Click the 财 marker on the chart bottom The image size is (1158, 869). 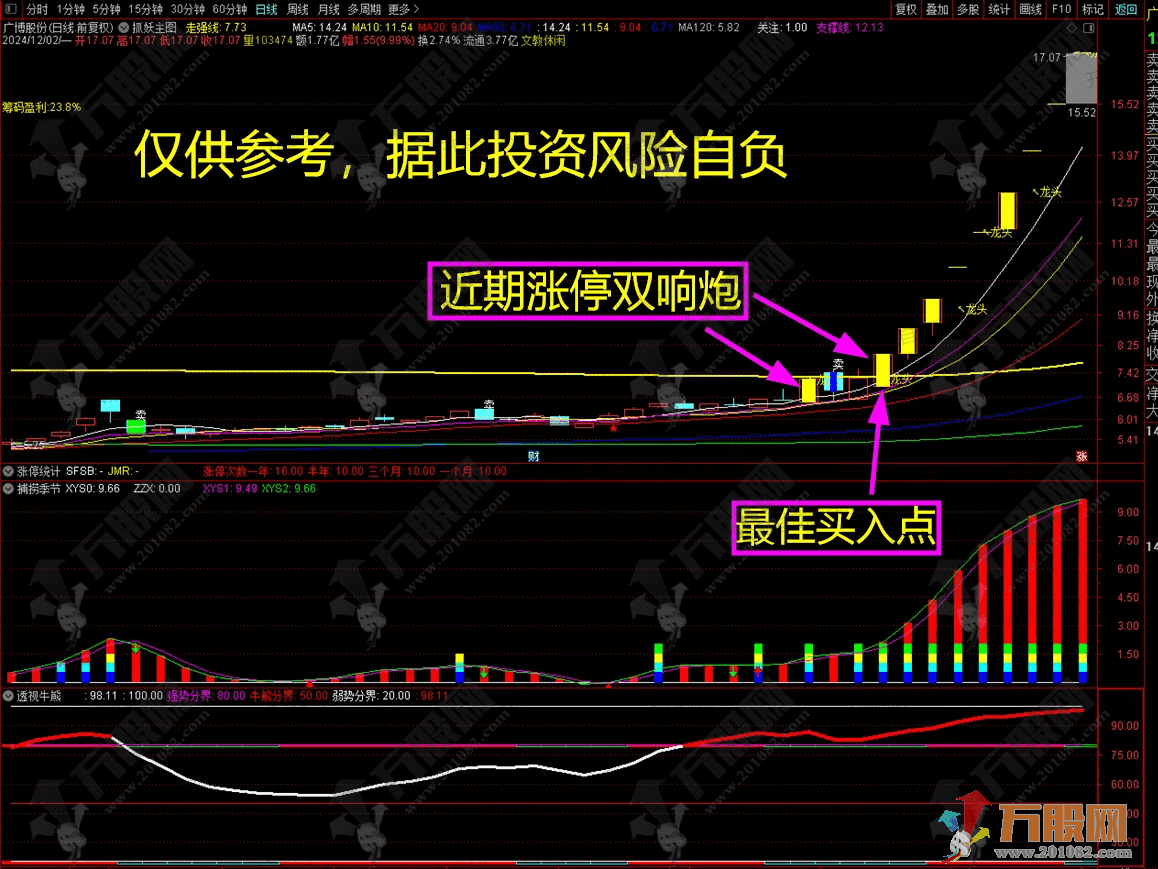533,456
